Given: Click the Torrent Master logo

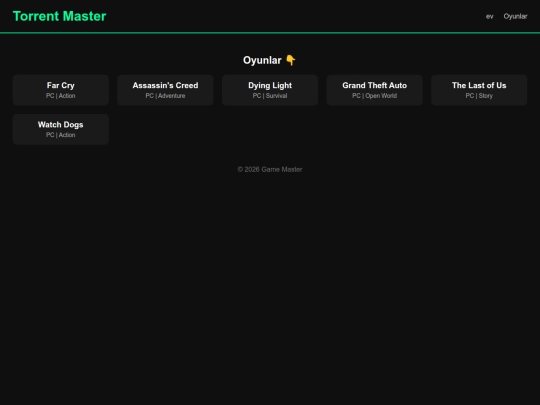Looking at the screenshot, I should (x=60, y=16).
